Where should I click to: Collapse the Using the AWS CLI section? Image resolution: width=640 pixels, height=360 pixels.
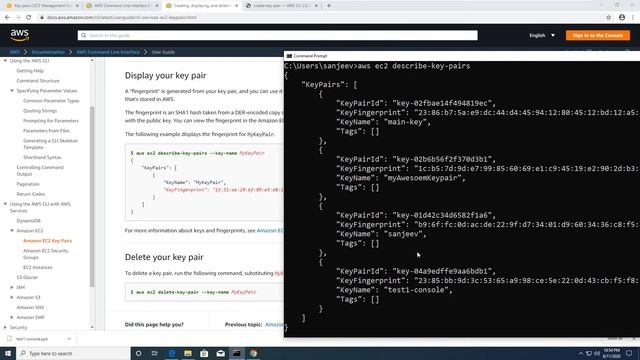[x=5, y=61]
